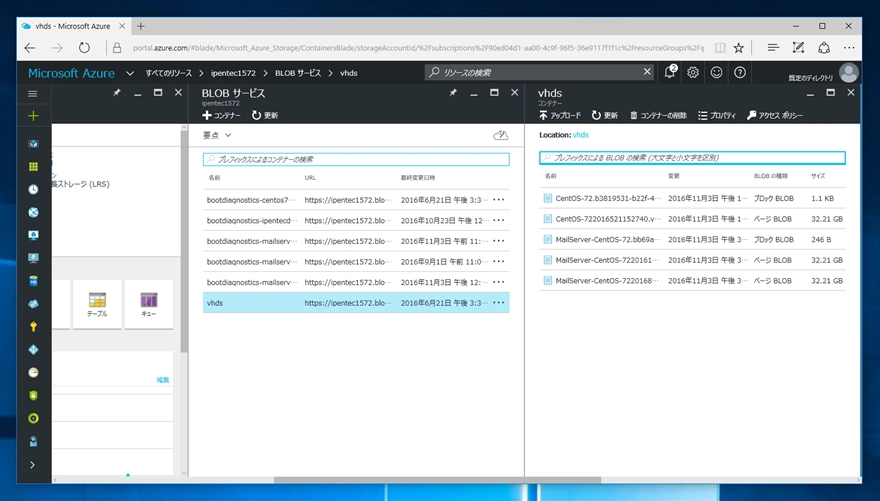Screen dimensions: 880x501
Task: Refresh the browser page
Action: point(84,48)
